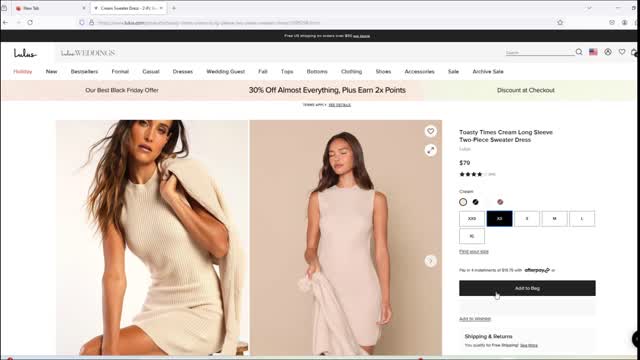Open the Holiday menu
Screen dimensions: 640x360
point(22,71)
